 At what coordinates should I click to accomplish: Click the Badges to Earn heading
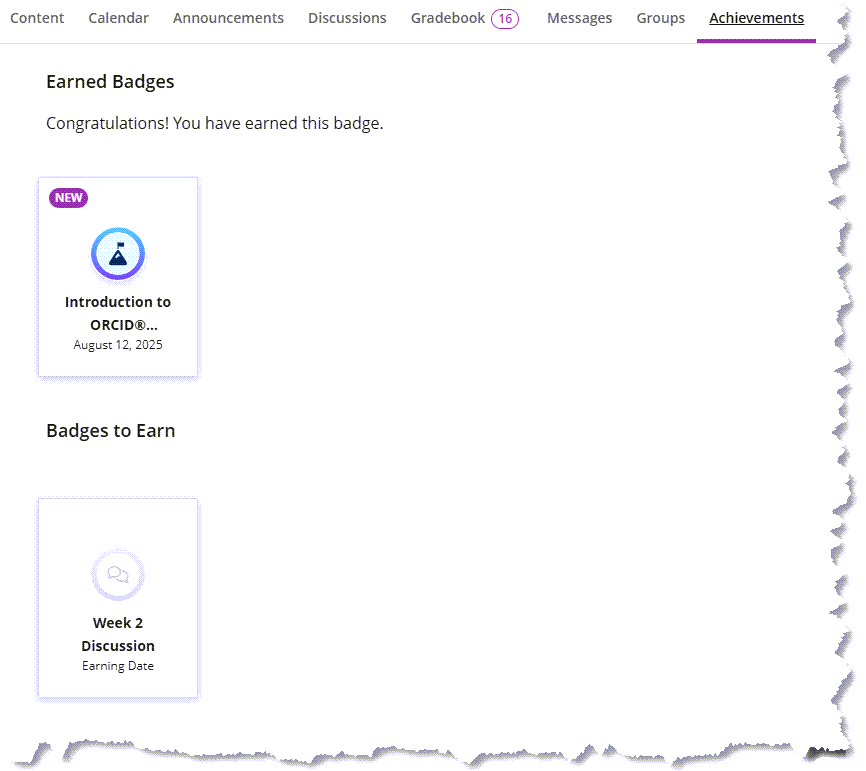110,431
